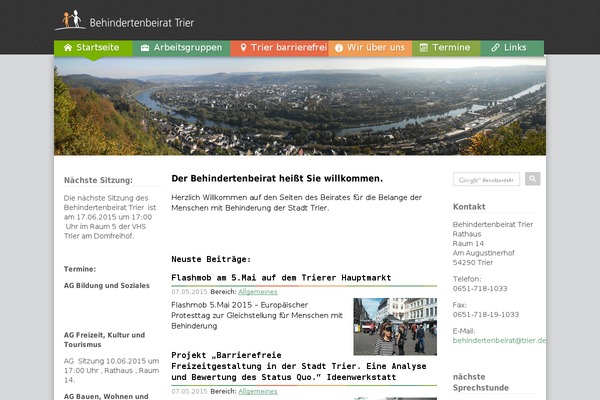Image resolution: width=600 pixels, height=400 pixels.
Task: Click the briefcase icon on Arbeitsgruppen
Action: 145,48
